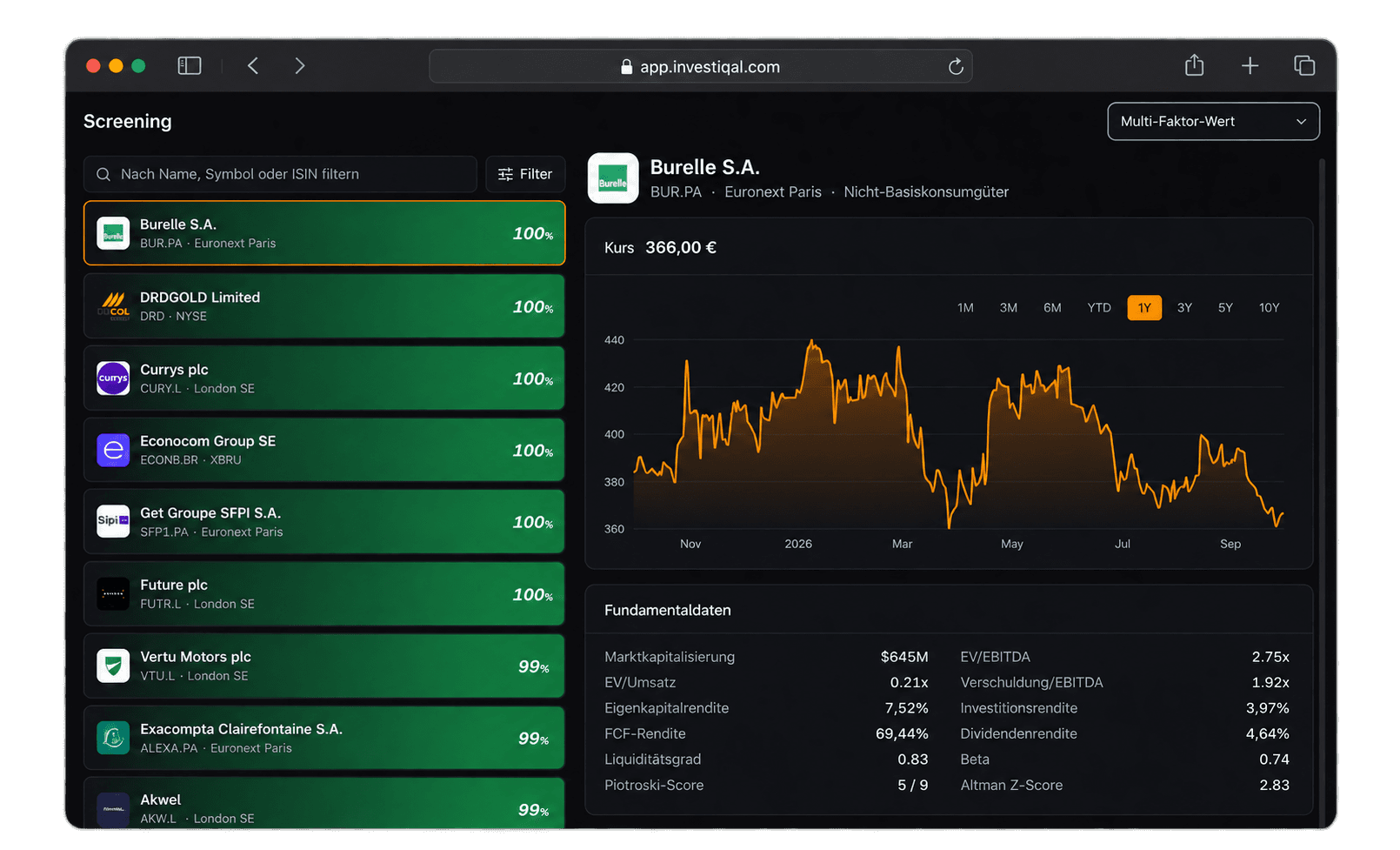Go back with the browser arrow
This screenshot has height=850, width=1400.
pos(253,66)
